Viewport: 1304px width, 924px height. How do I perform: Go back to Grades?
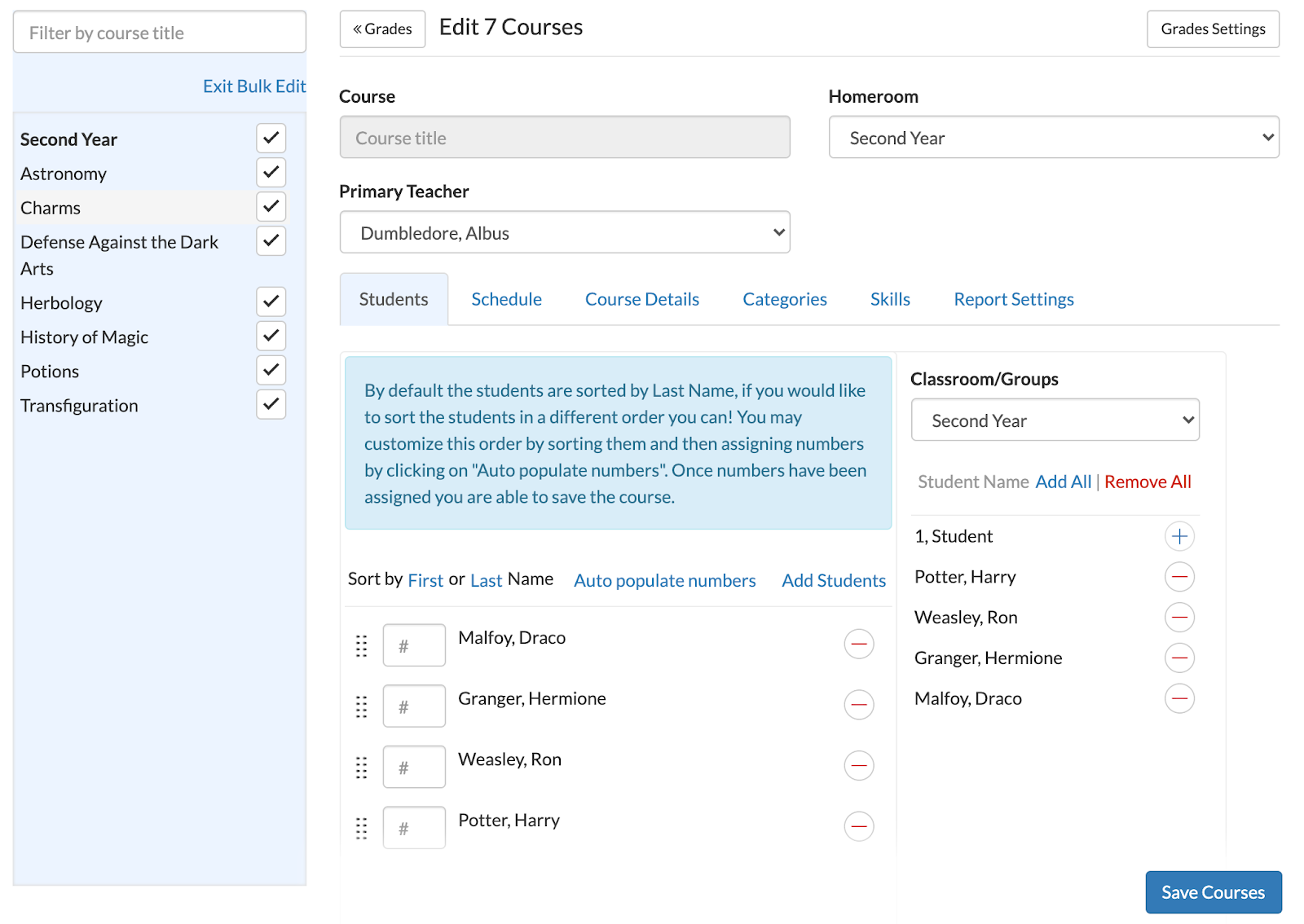pos(382,29)
